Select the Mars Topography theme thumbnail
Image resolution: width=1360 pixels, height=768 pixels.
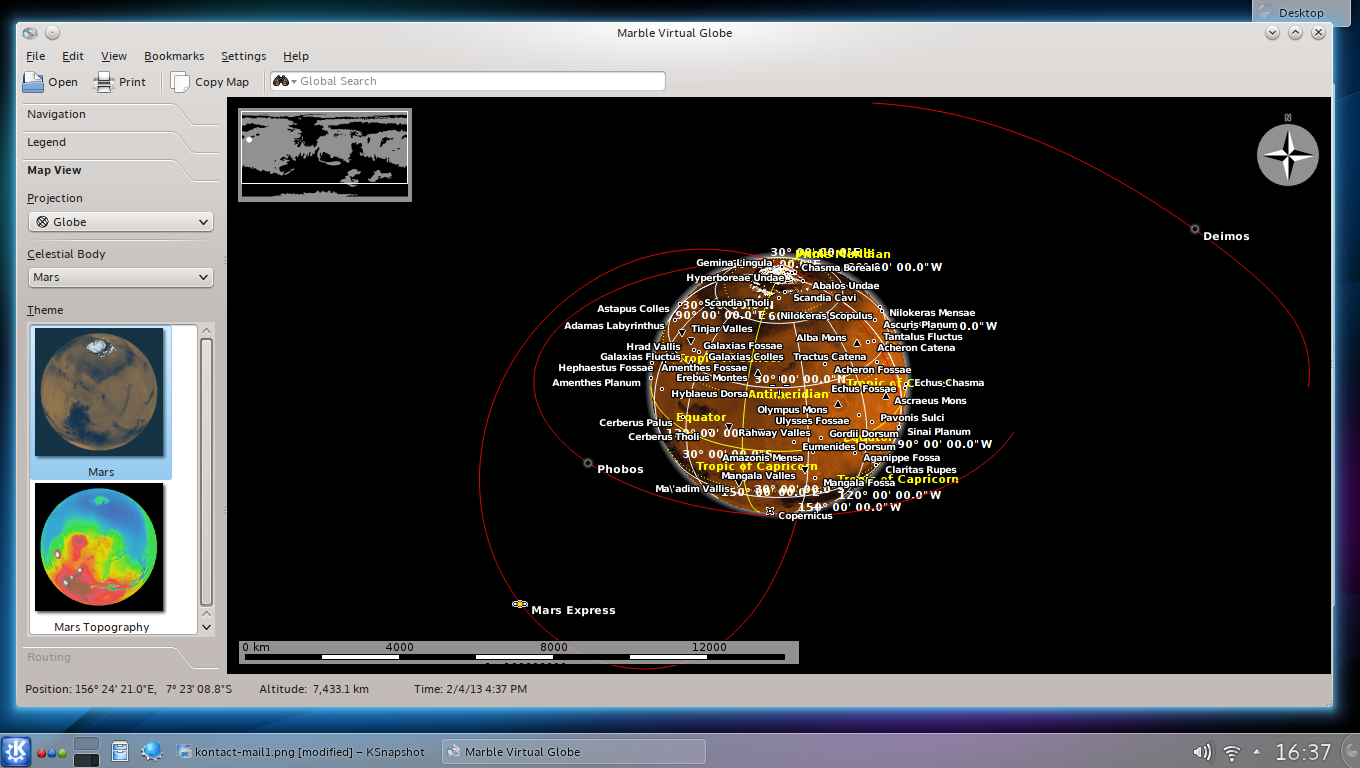tap(100, 558)
